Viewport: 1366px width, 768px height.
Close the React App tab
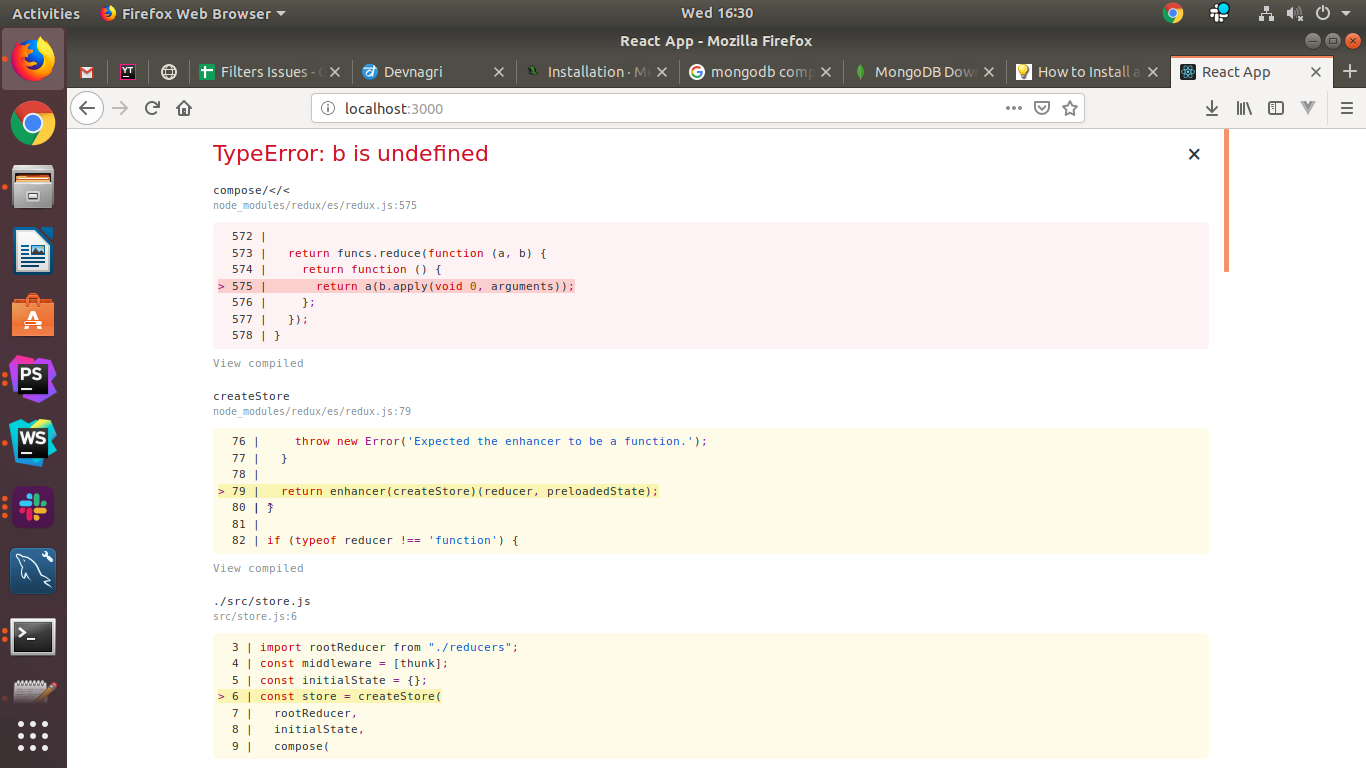[x=1316, y=72]
